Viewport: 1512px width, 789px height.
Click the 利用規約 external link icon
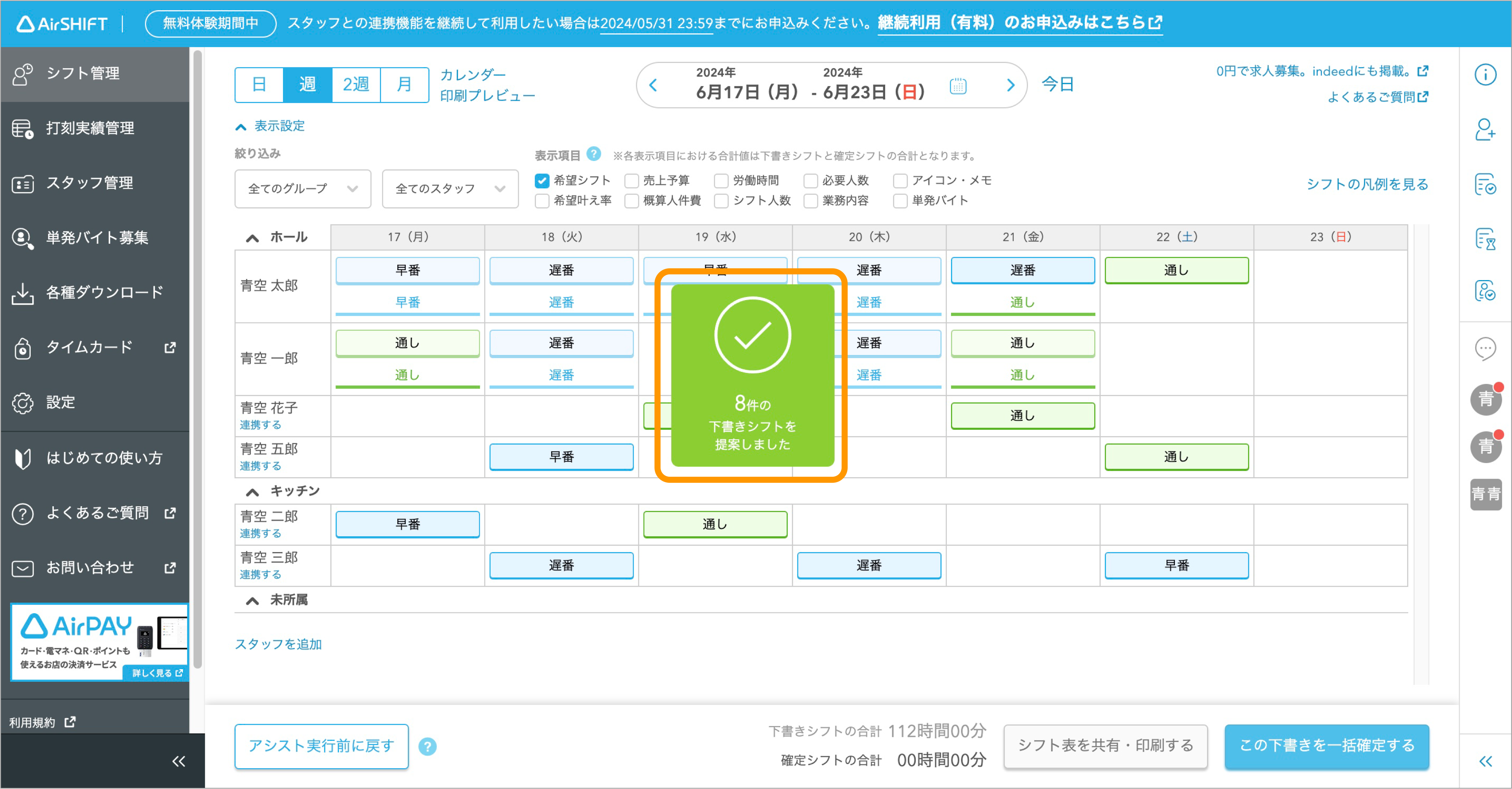click(70, 722)
